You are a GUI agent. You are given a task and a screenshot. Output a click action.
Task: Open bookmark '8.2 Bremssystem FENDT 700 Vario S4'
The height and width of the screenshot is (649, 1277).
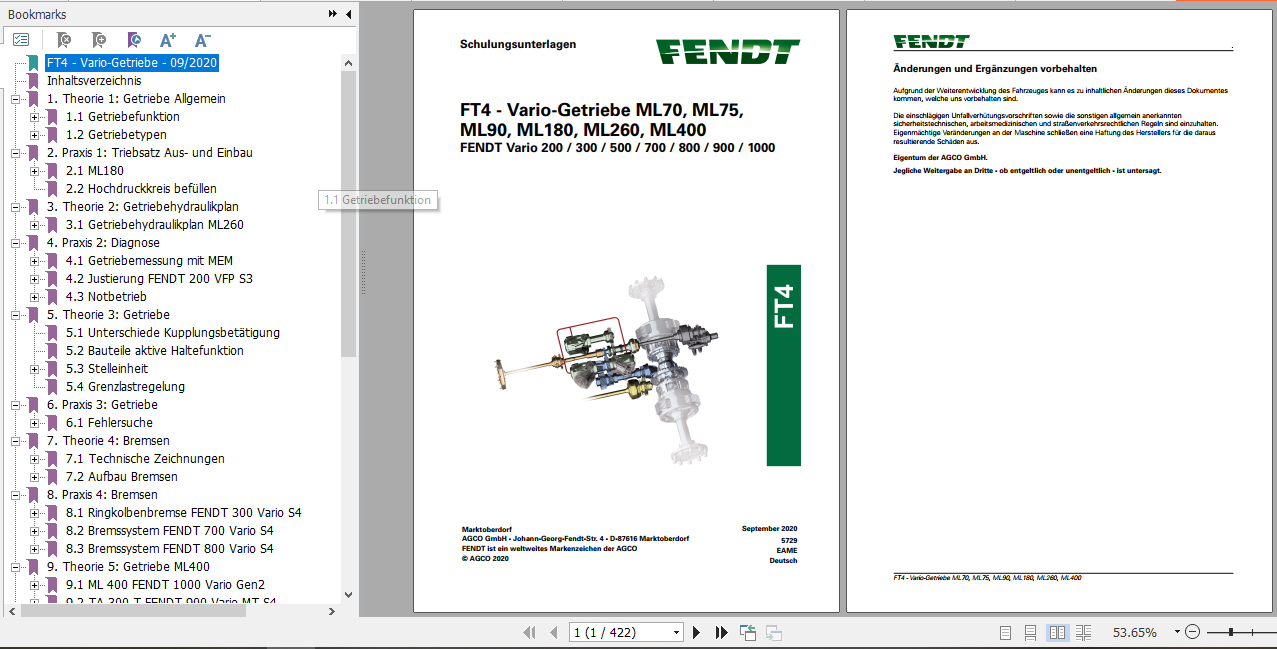click(x=170, y=531)
